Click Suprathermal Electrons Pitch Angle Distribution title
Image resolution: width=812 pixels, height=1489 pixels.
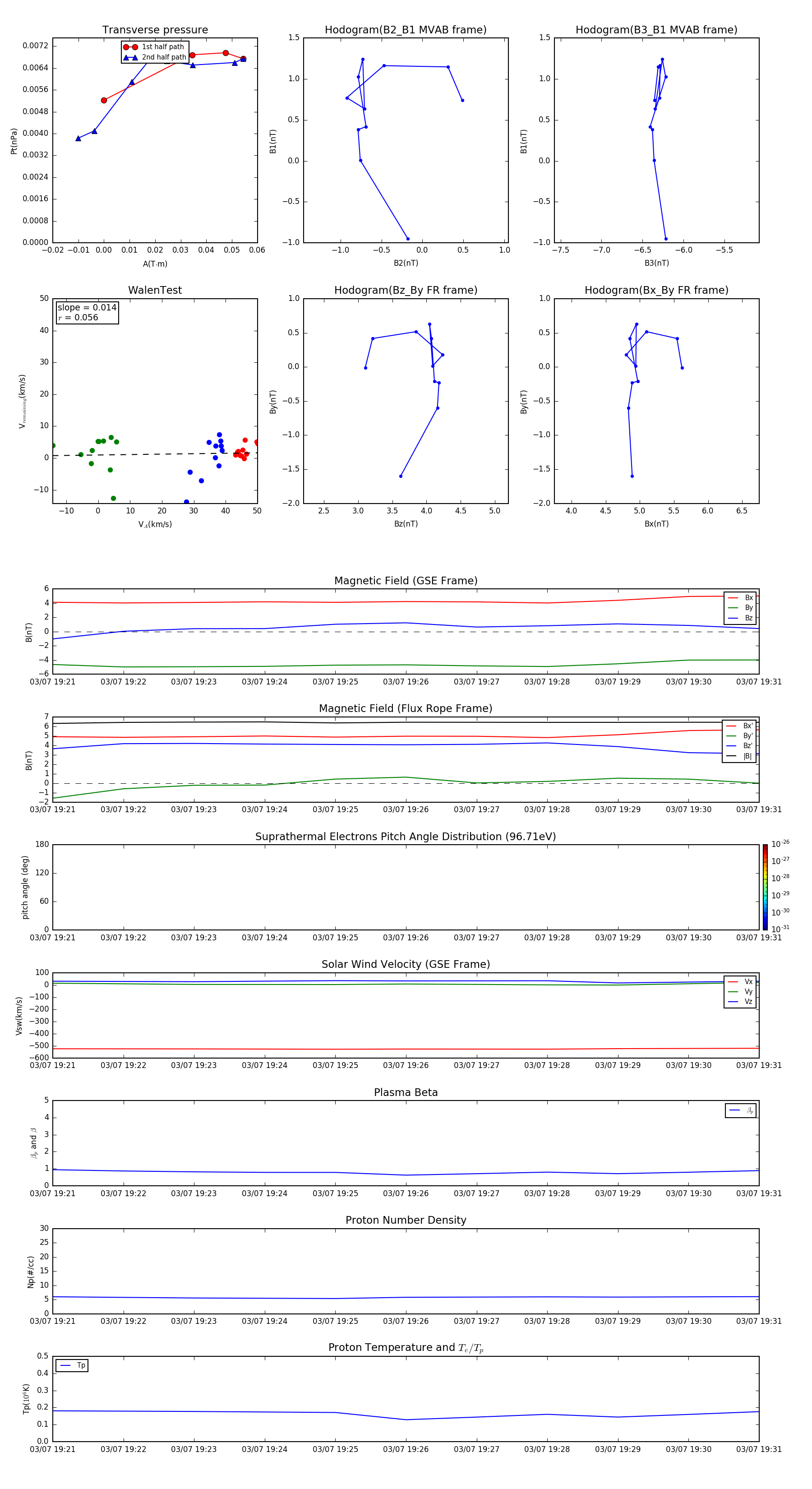click(406, 837)
